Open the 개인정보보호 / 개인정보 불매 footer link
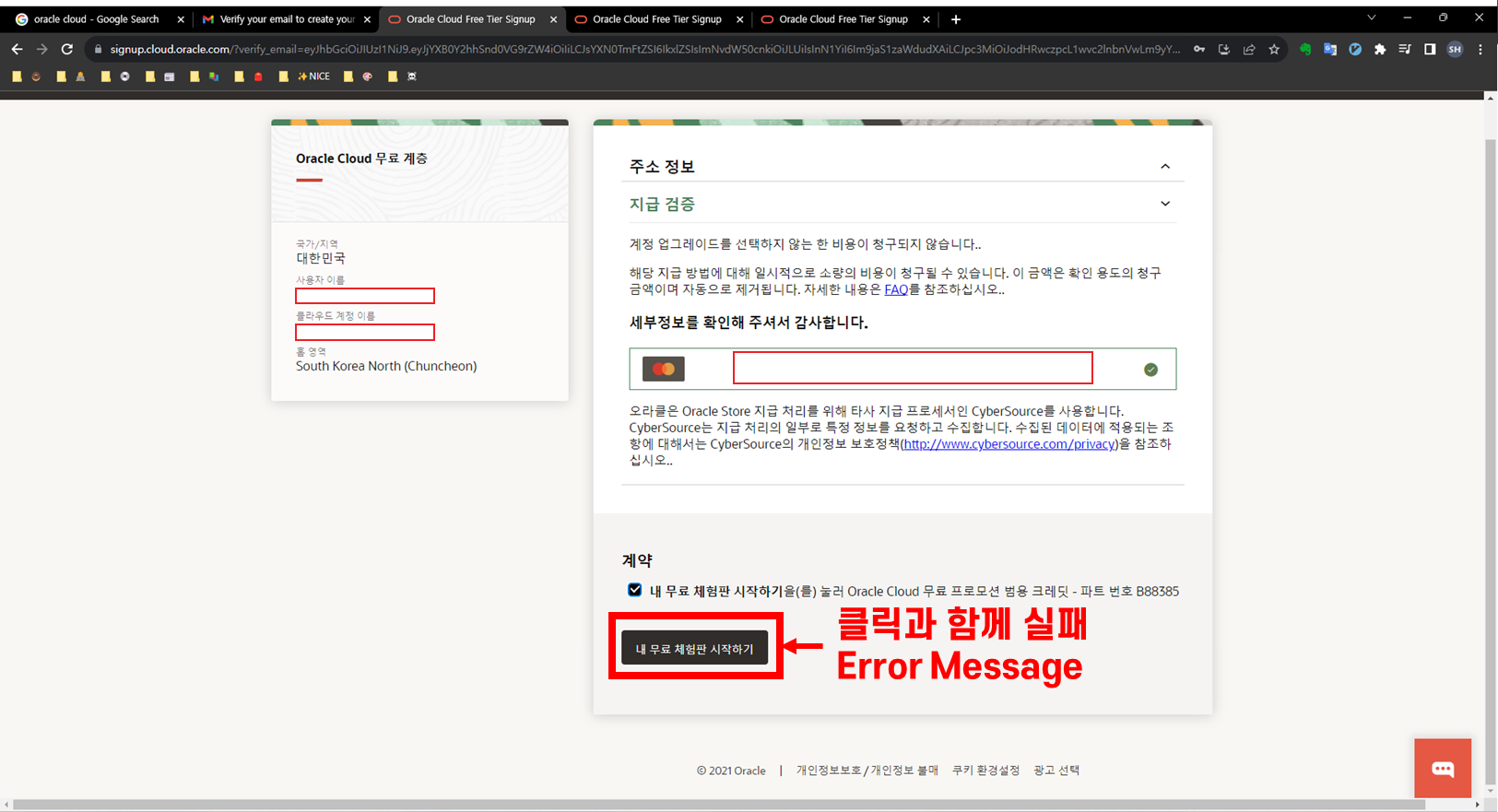Viewport: 1498px width, 812px height. (x=867, y=771)
